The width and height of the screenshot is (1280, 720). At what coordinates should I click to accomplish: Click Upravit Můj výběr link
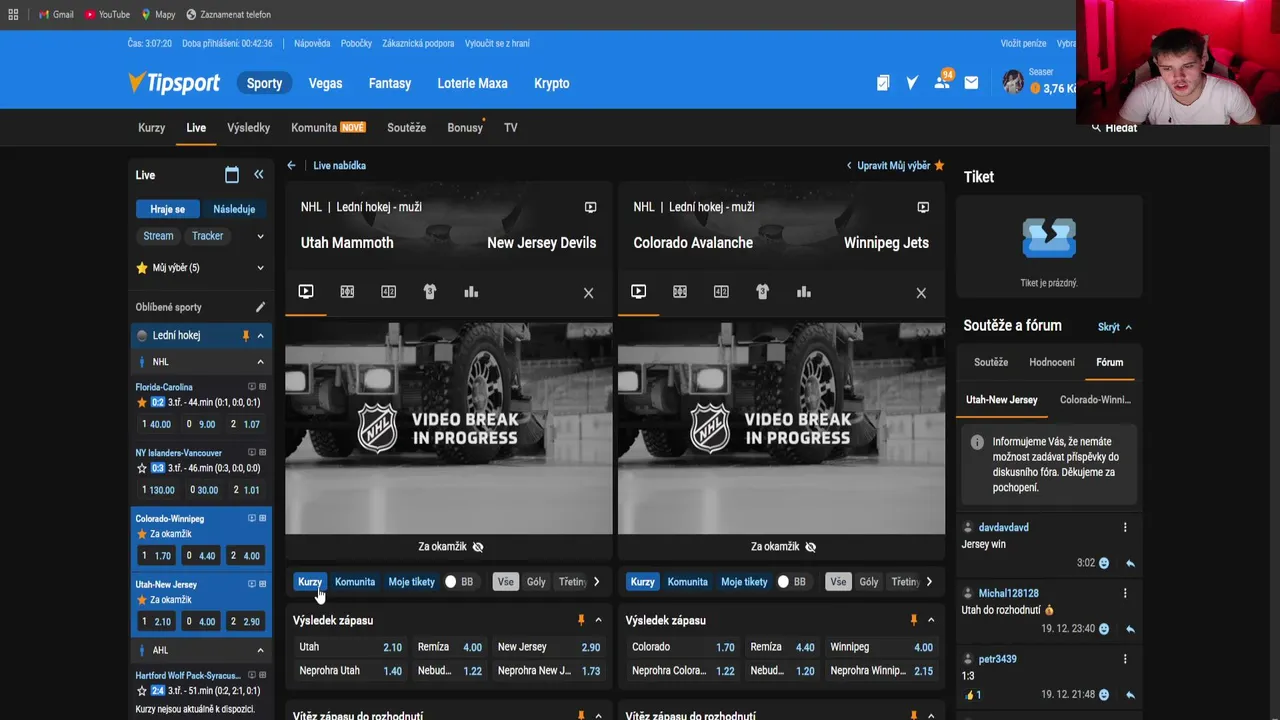[x=894, y=165]
